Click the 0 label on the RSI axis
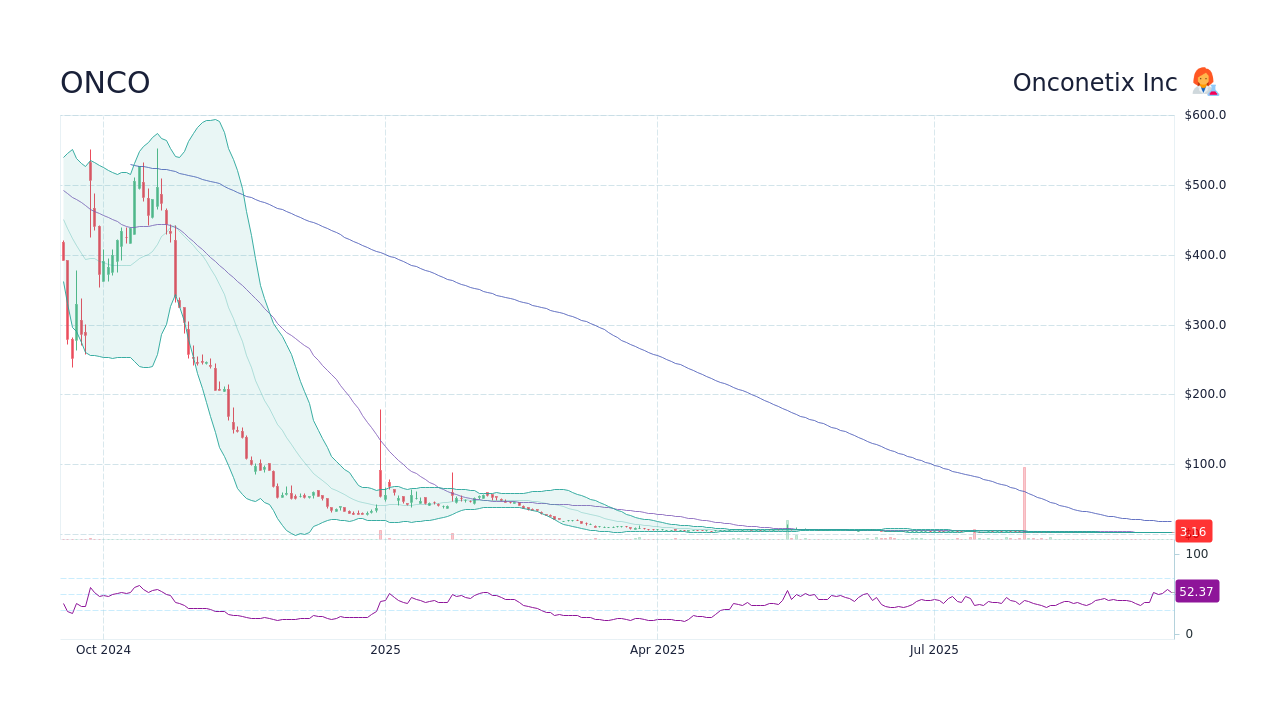The height and width of the screenshot is (720, 1280). pyautogui.click(x=1187, y=632)
